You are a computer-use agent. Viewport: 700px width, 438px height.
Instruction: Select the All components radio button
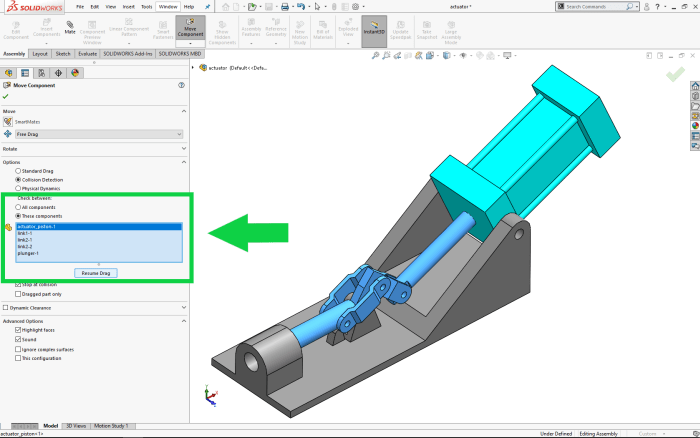click(x=18, y=207)
